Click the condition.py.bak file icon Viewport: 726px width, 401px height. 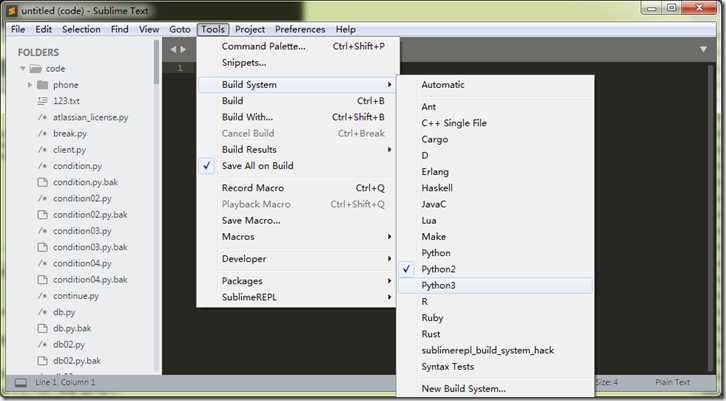[x=43, y=182]
